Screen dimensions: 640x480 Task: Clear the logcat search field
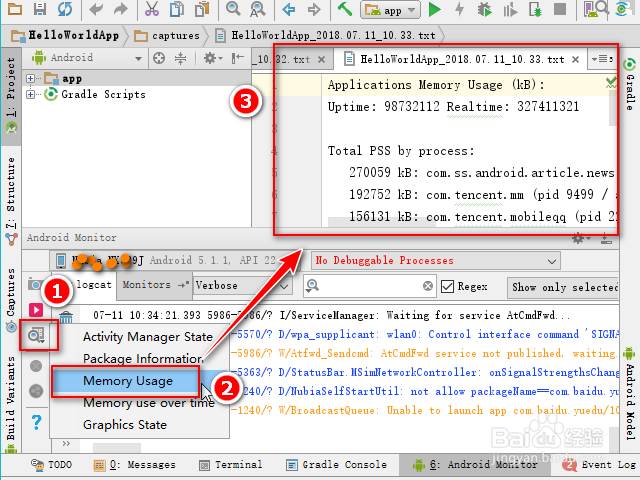click(x=428, y=286)
